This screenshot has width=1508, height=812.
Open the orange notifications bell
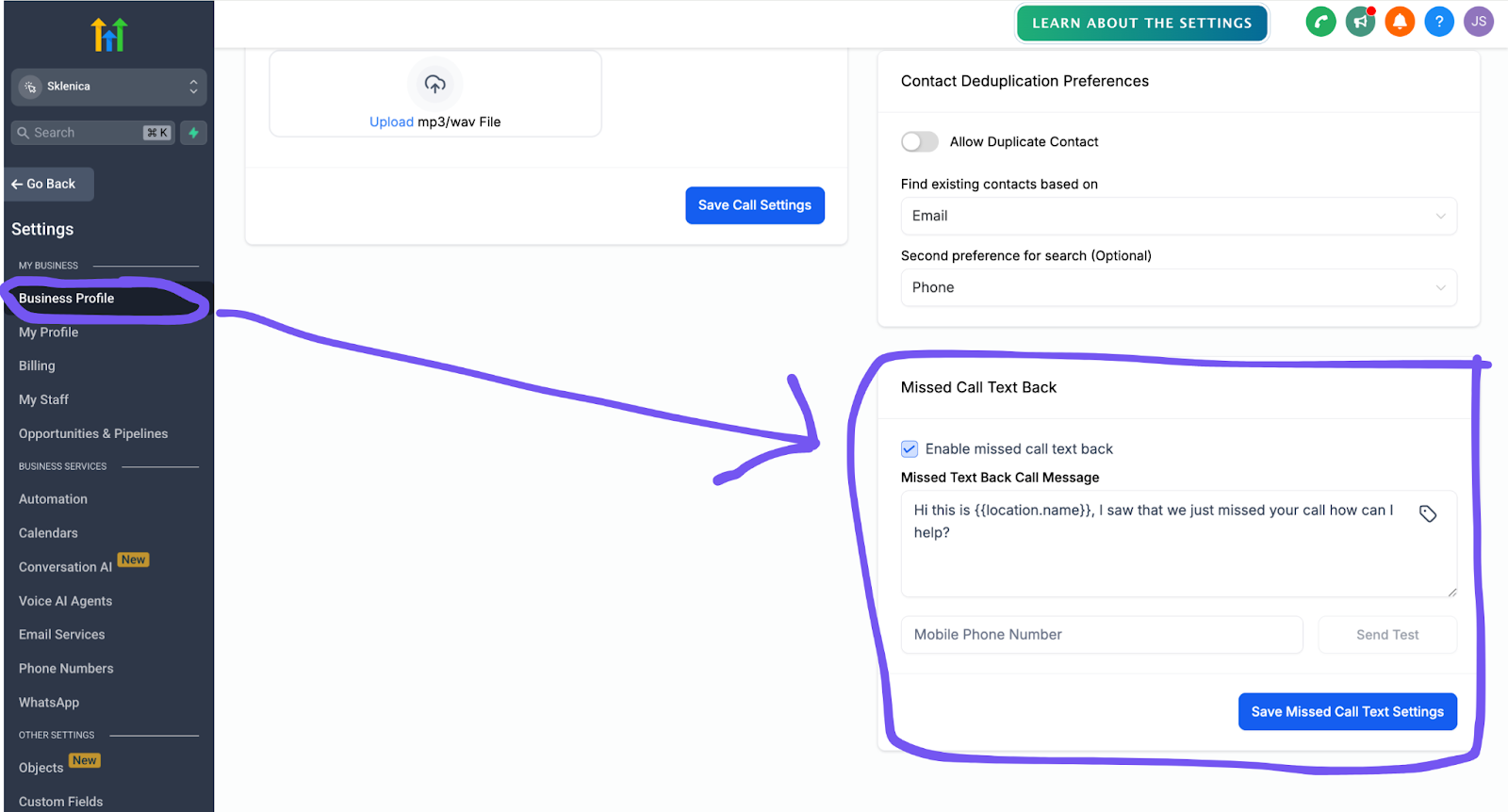[1400, 22]
